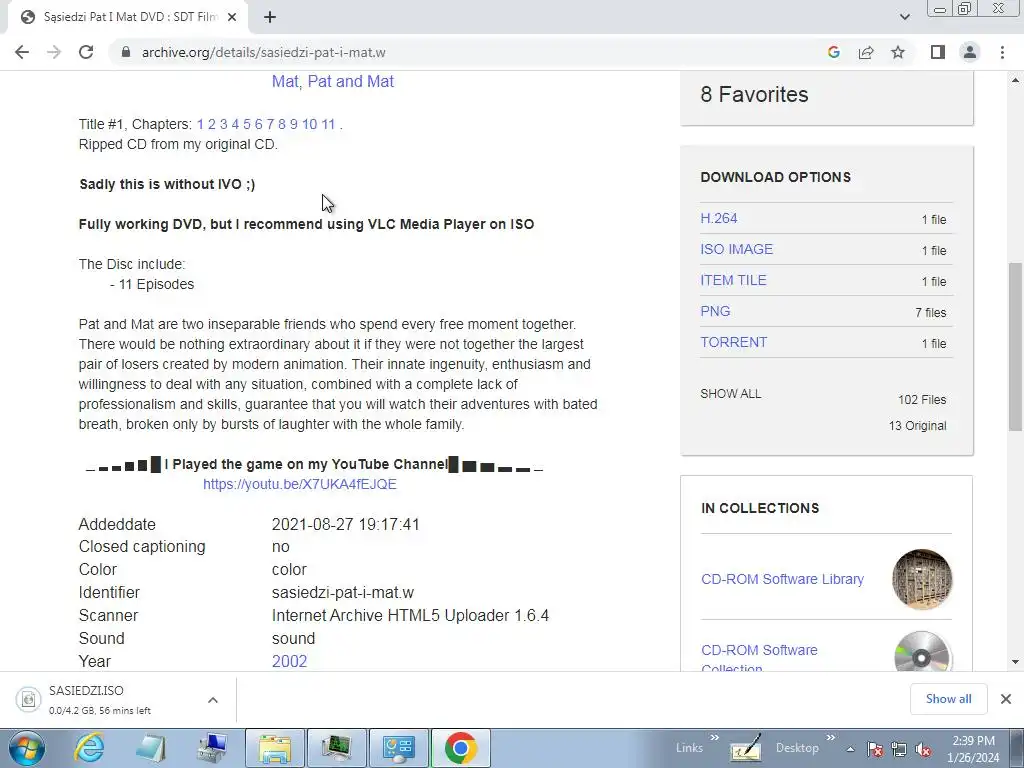Select the Sąsiedzi Pat I Mat DVD tab
Image resolution: width=1024 pixels, height=768 pixels.
pos(129,17)
